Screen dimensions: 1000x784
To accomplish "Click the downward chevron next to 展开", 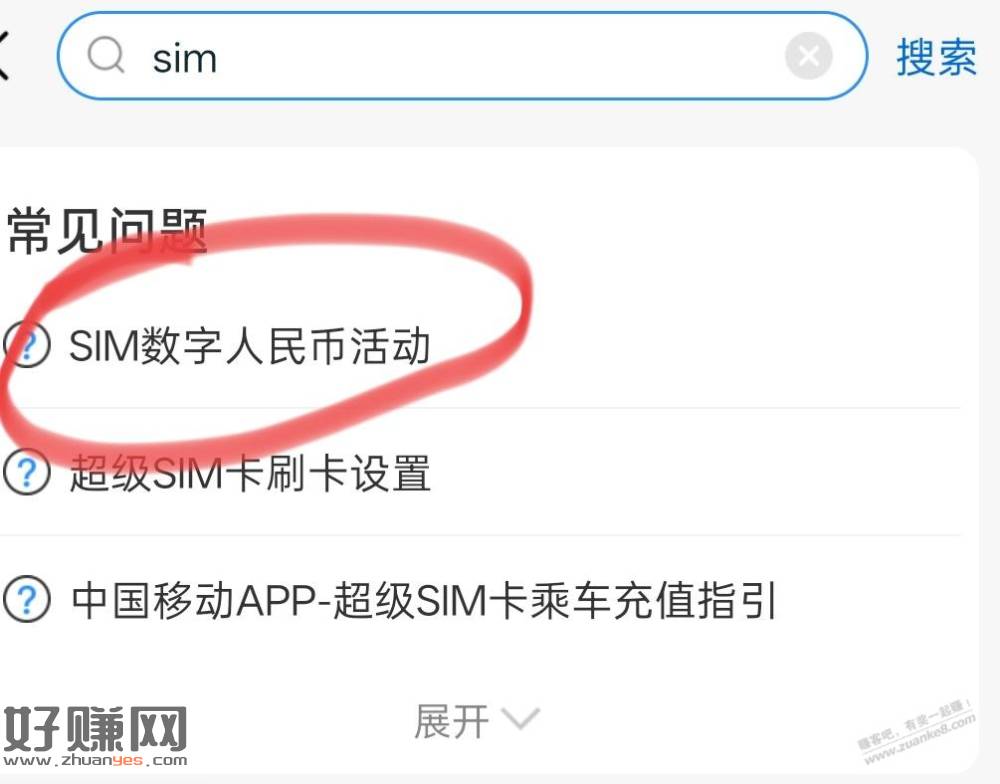I will 520,718.
